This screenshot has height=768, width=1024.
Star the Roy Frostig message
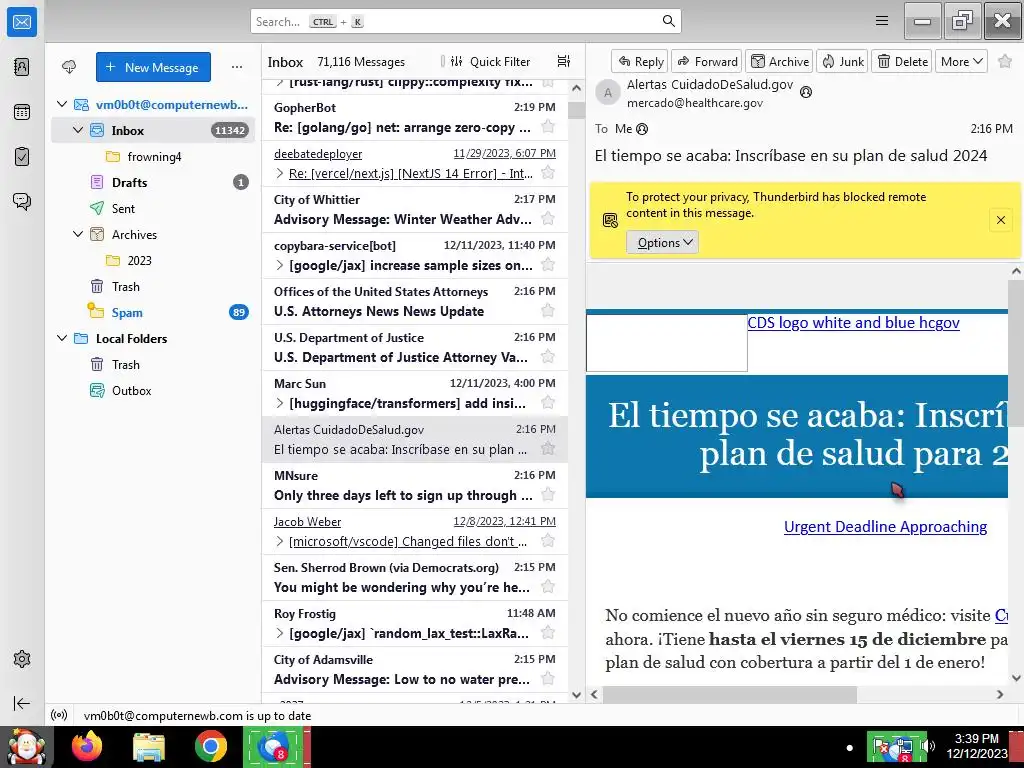pos(548,633)
